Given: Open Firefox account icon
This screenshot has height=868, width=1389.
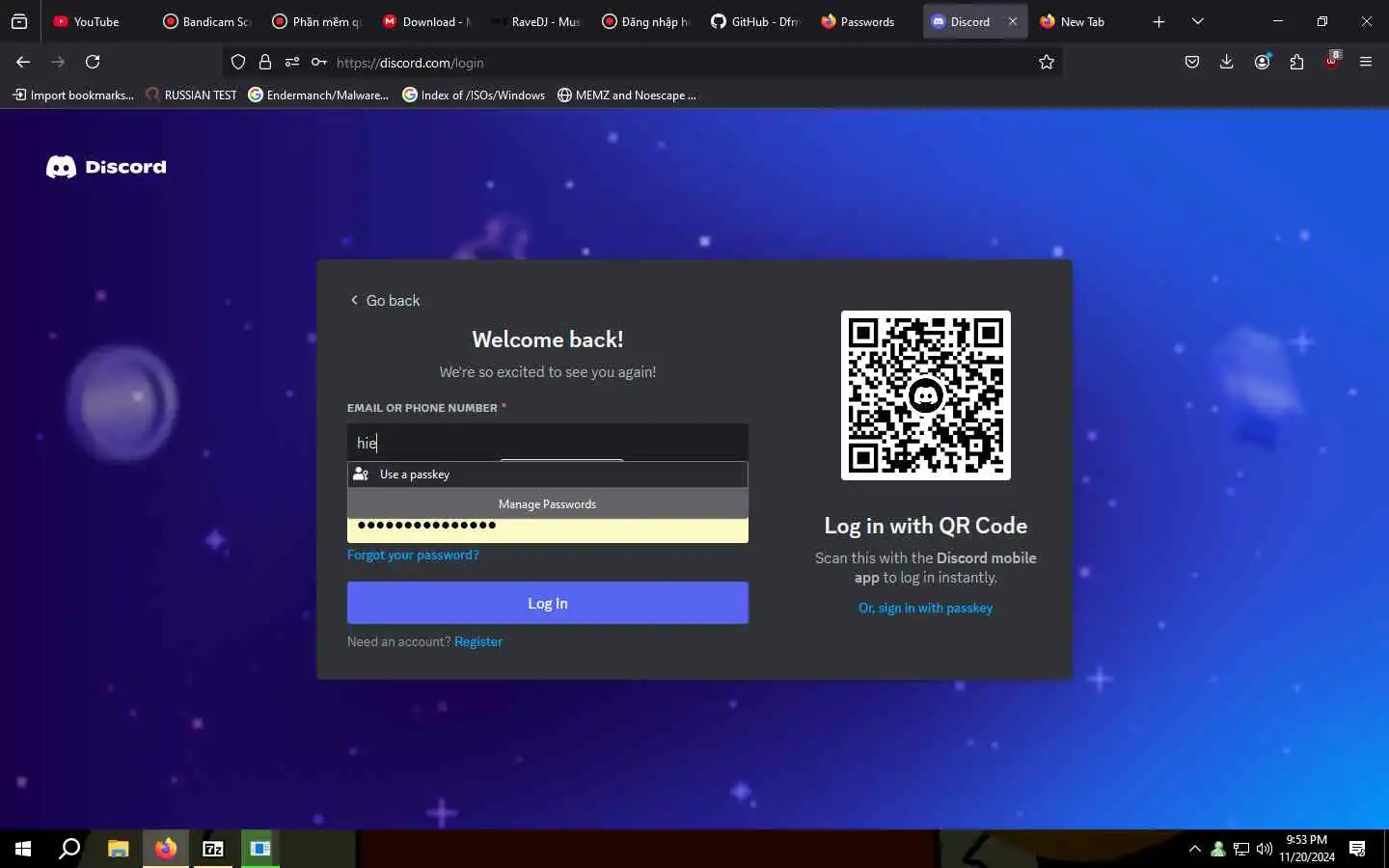Looking at the screenshot, I should click(x=1262, y=62).
